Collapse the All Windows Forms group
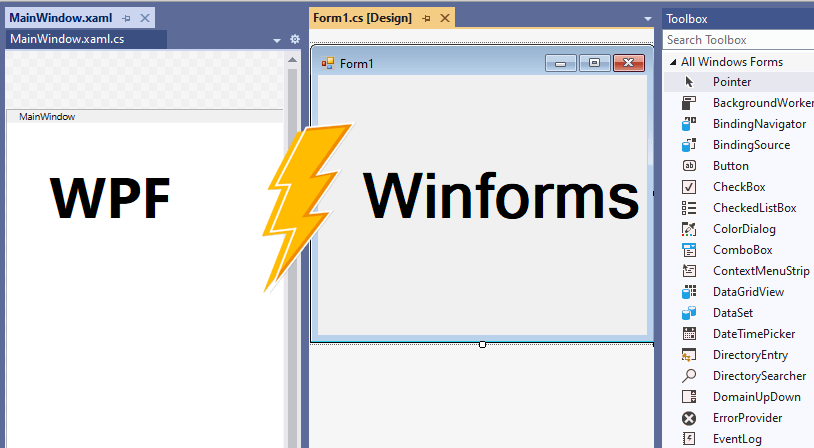 pos(673,62)
